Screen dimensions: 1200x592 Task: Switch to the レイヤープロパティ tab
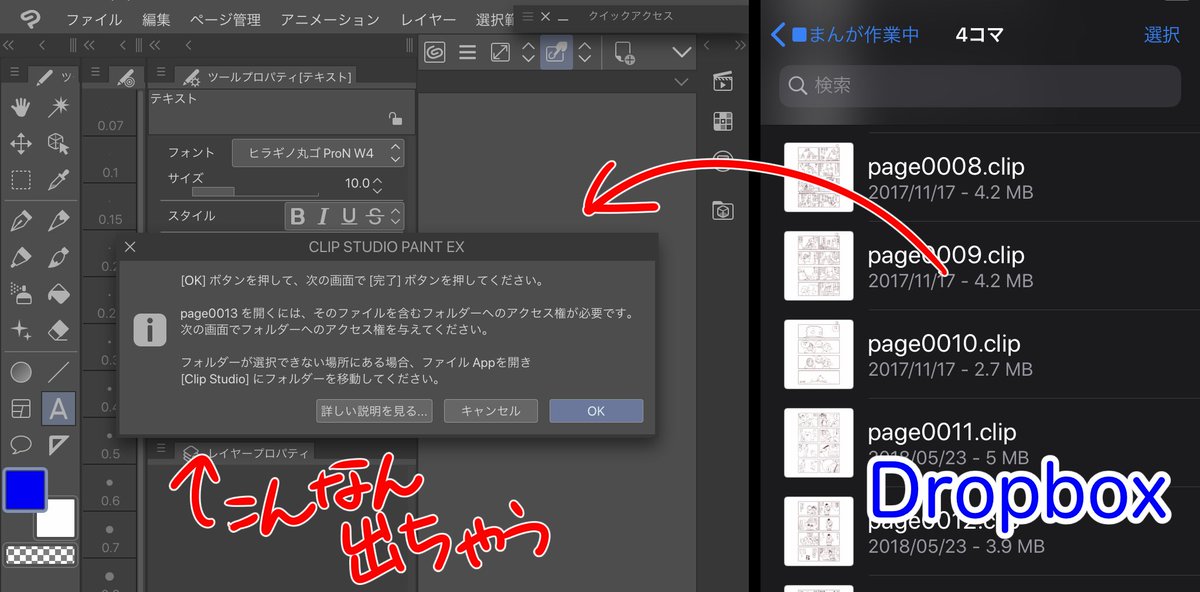(246, 453)
